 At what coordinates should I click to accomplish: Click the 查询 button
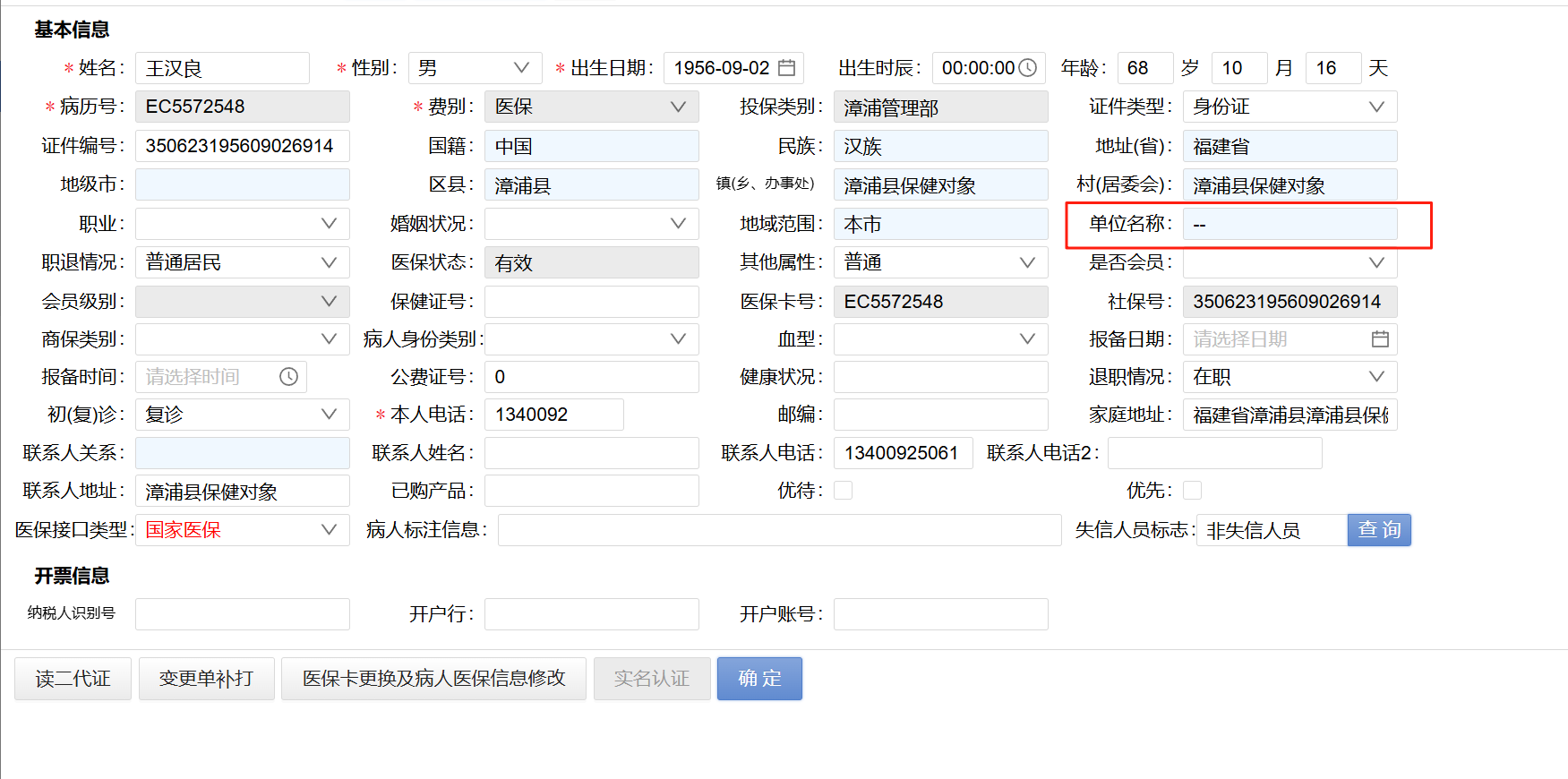pyautogui.click(x=1379, y=530)
